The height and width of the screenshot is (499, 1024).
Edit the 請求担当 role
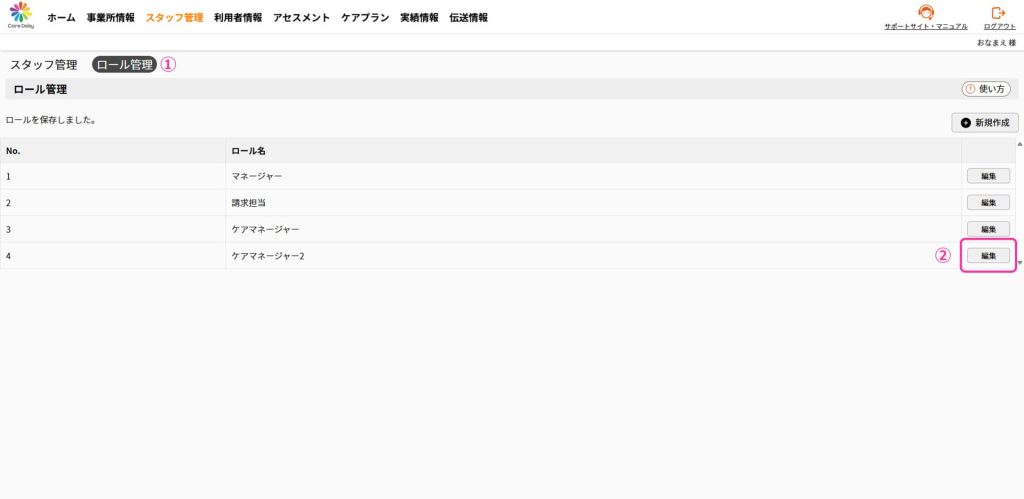[988, 202]
